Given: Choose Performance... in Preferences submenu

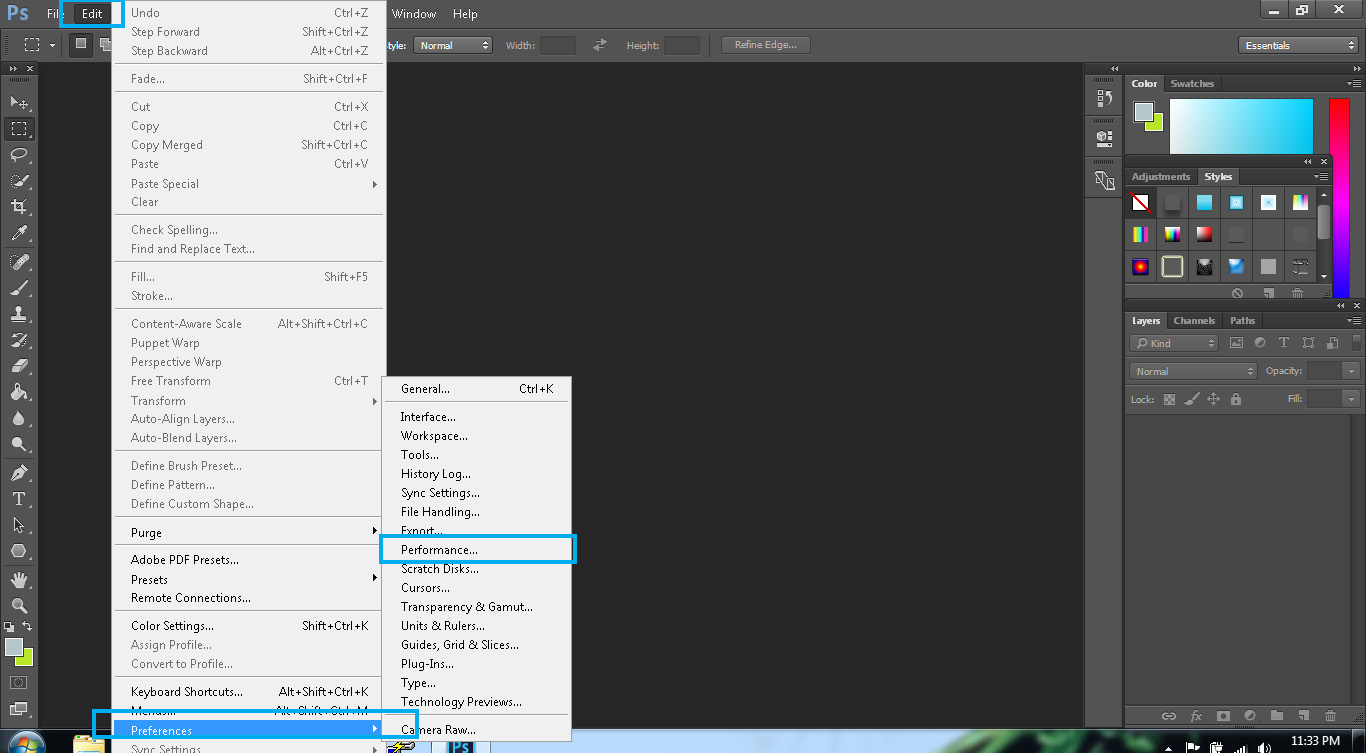Looking at the screenshot, I should tap(477, 550).
